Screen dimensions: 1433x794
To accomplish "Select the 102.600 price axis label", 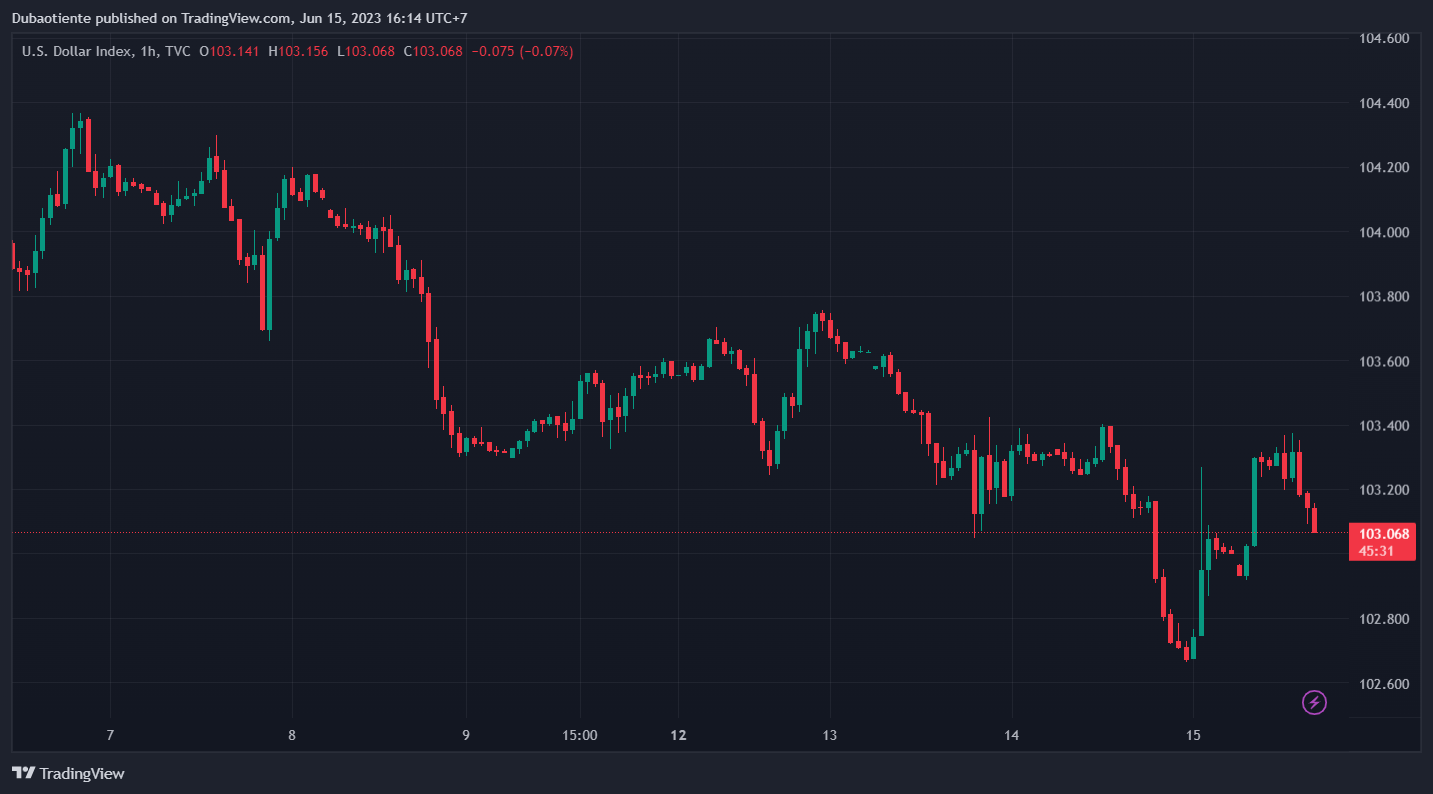I will [x=1384, y=684].
